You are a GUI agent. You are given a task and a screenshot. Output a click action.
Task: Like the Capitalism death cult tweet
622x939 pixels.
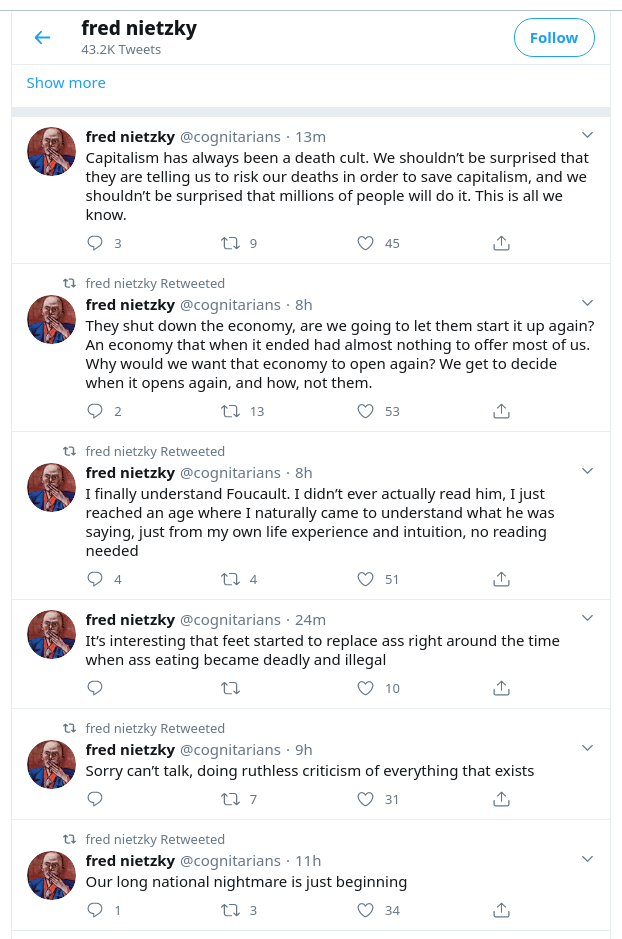(x=366, y=243)
